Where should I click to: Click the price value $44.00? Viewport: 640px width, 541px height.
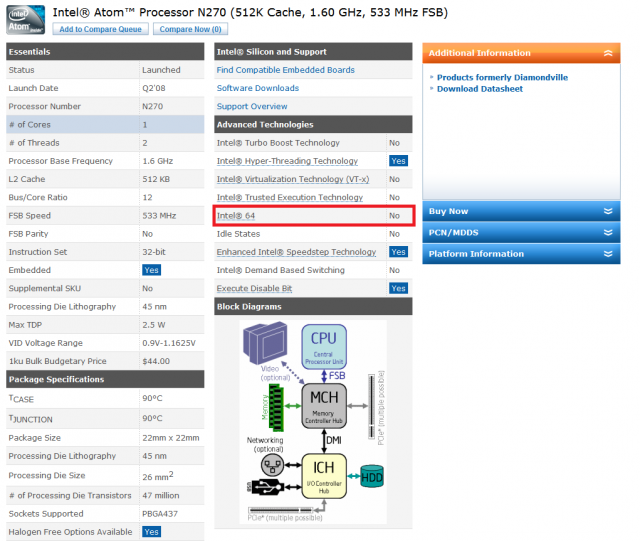(156, 361)
